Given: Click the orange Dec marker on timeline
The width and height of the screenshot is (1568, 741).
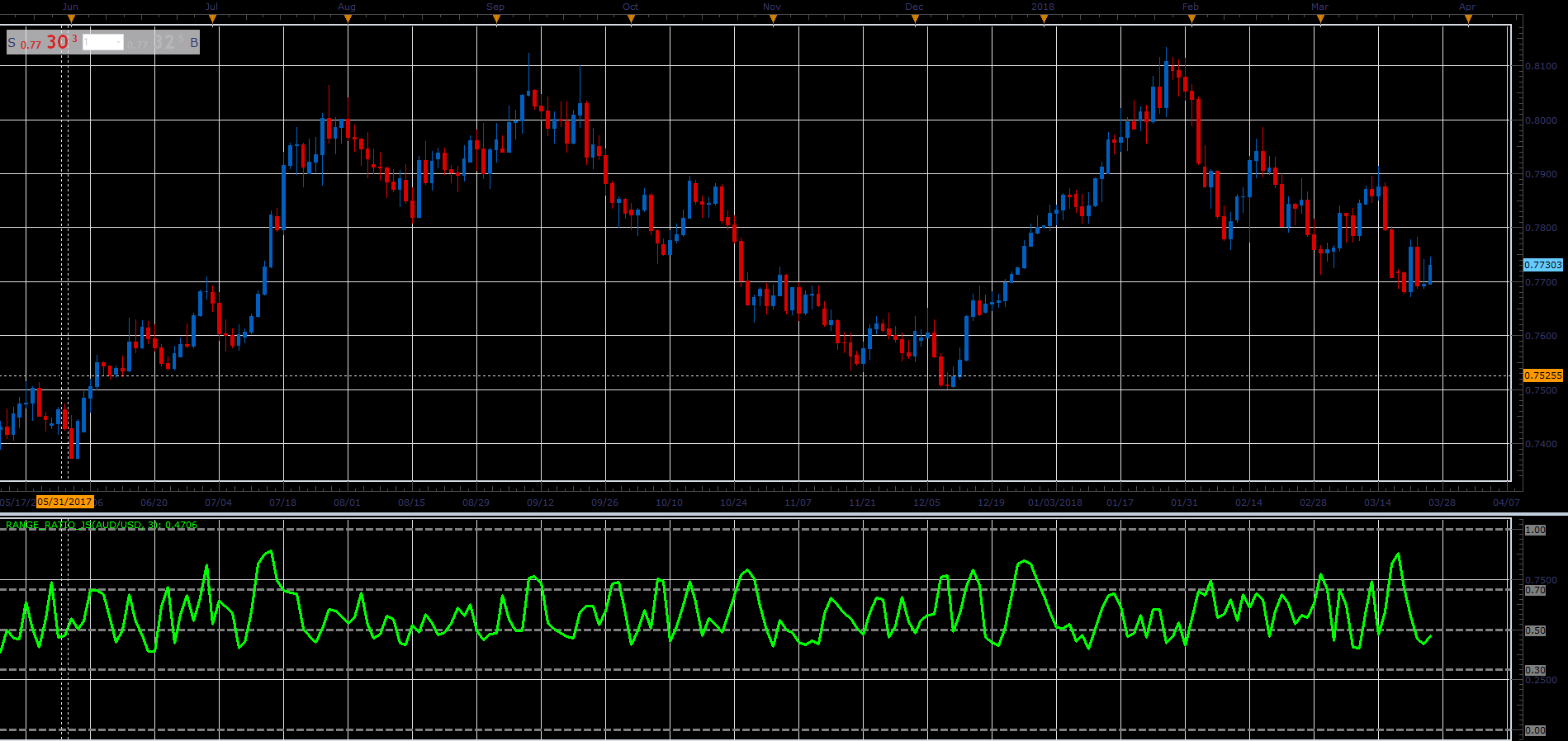Looking at the screenshot, I should 915,18.
